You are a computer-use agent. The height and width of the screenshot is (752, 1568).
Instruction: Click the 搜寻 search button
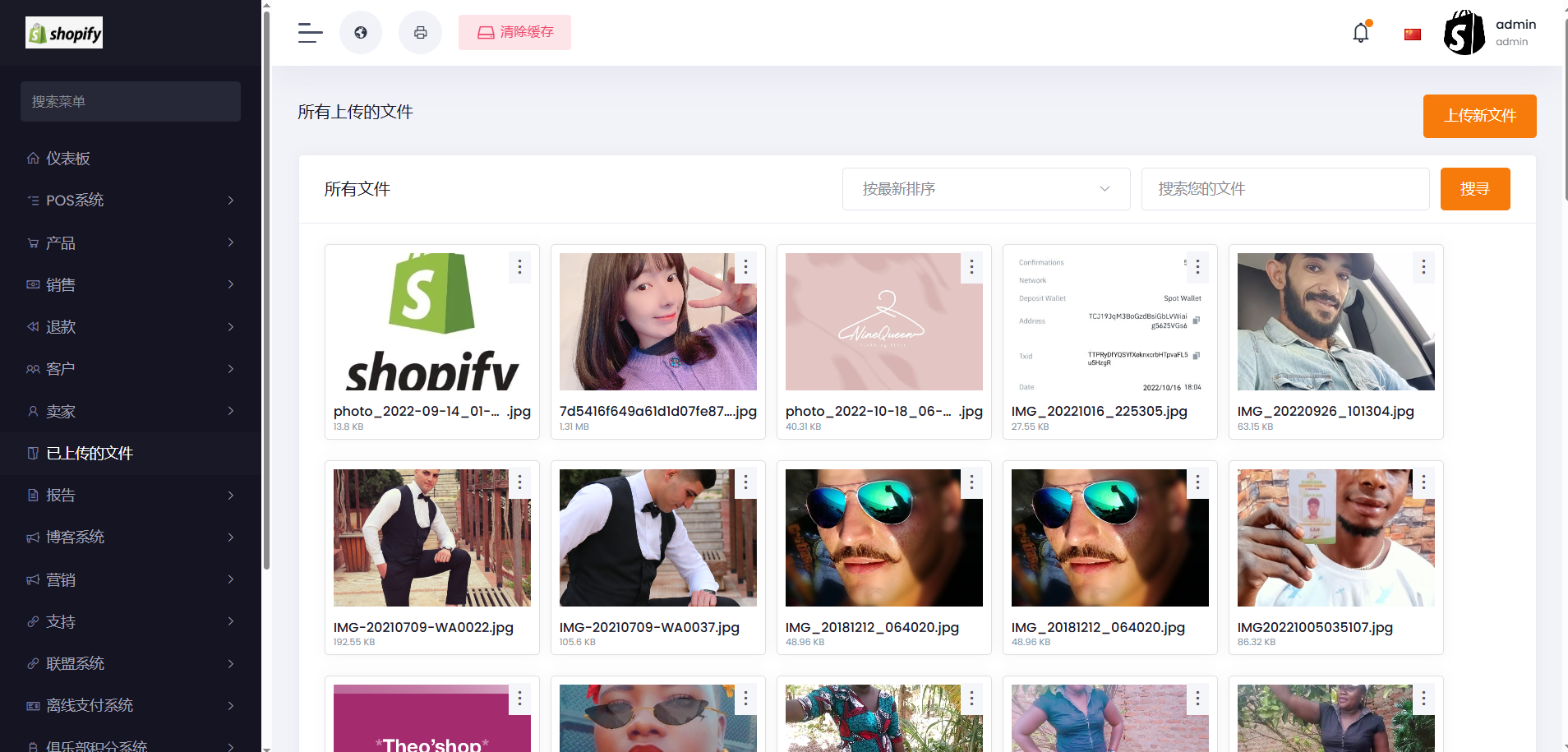(x=1475, y=189)
